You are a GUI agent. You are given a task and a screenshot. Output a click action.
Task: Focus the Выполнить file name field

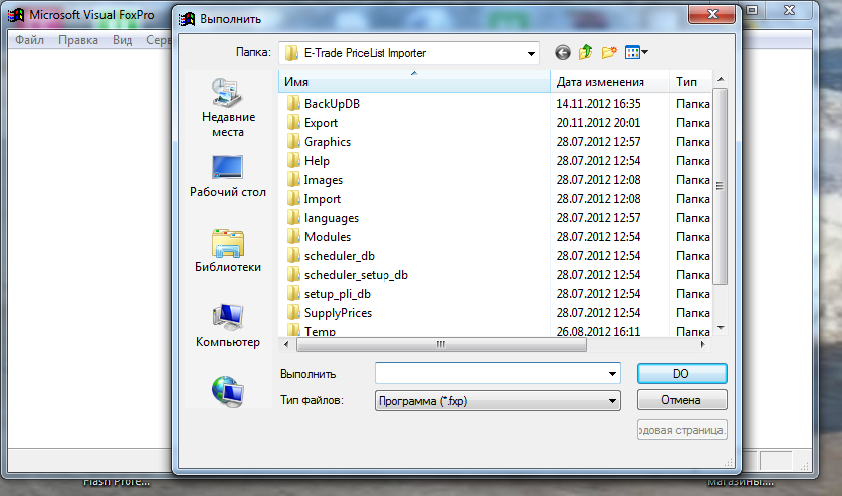pyautogui.click(x=497, y=374)
